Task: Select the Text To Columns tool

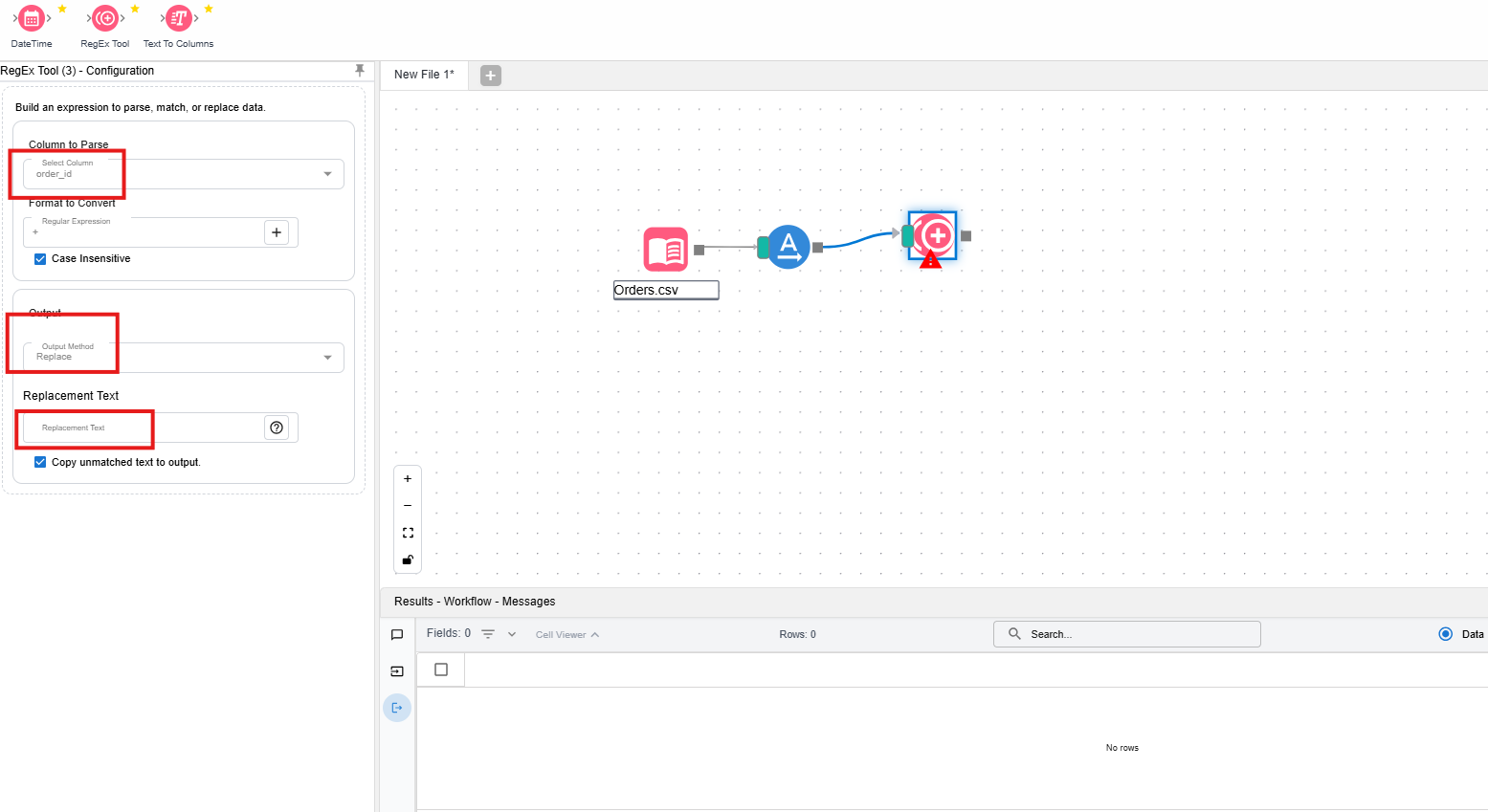Action: pos(179,18)
